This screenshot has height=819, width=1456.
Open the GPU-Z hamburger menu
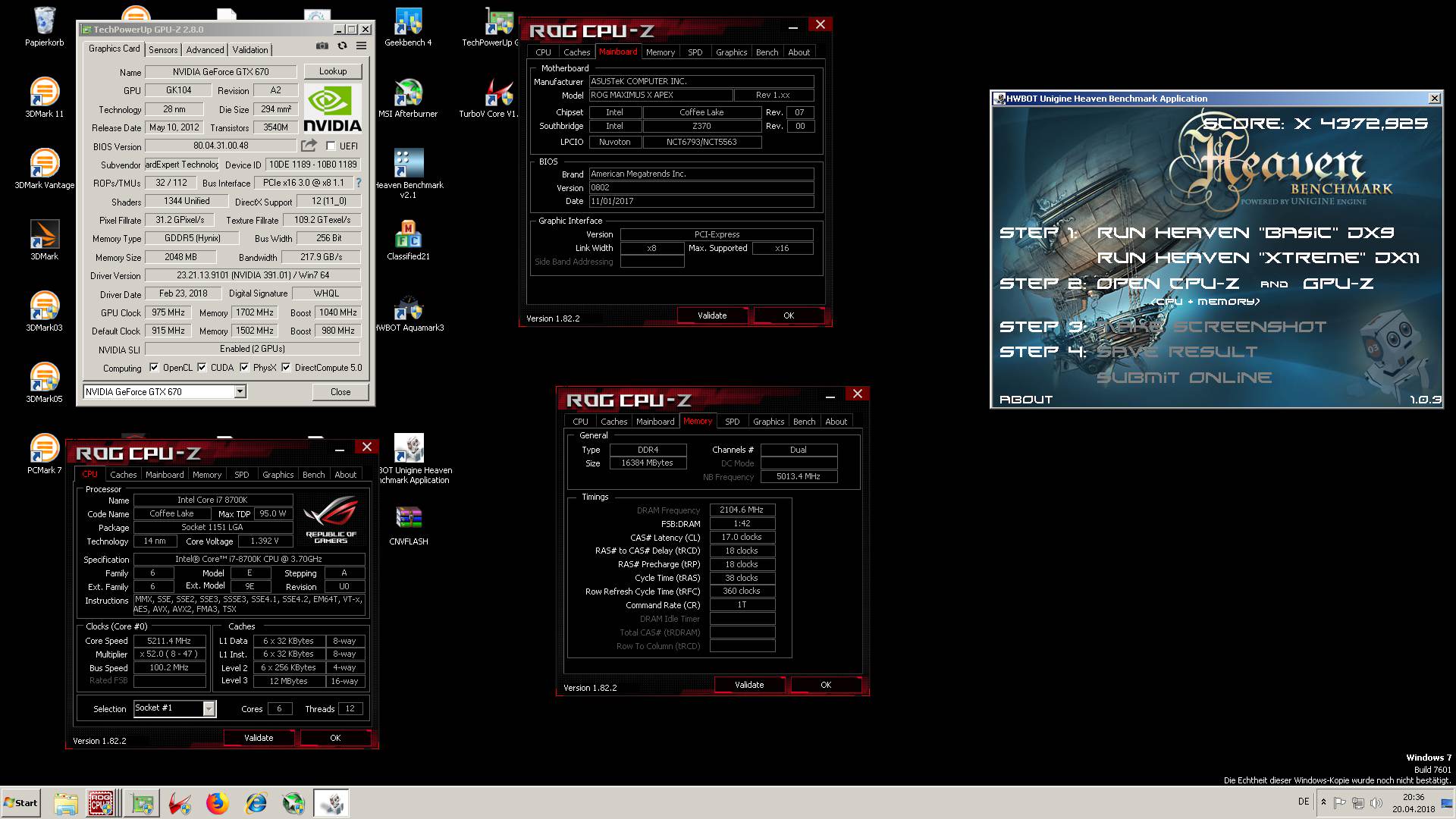[x=362, y=46]
